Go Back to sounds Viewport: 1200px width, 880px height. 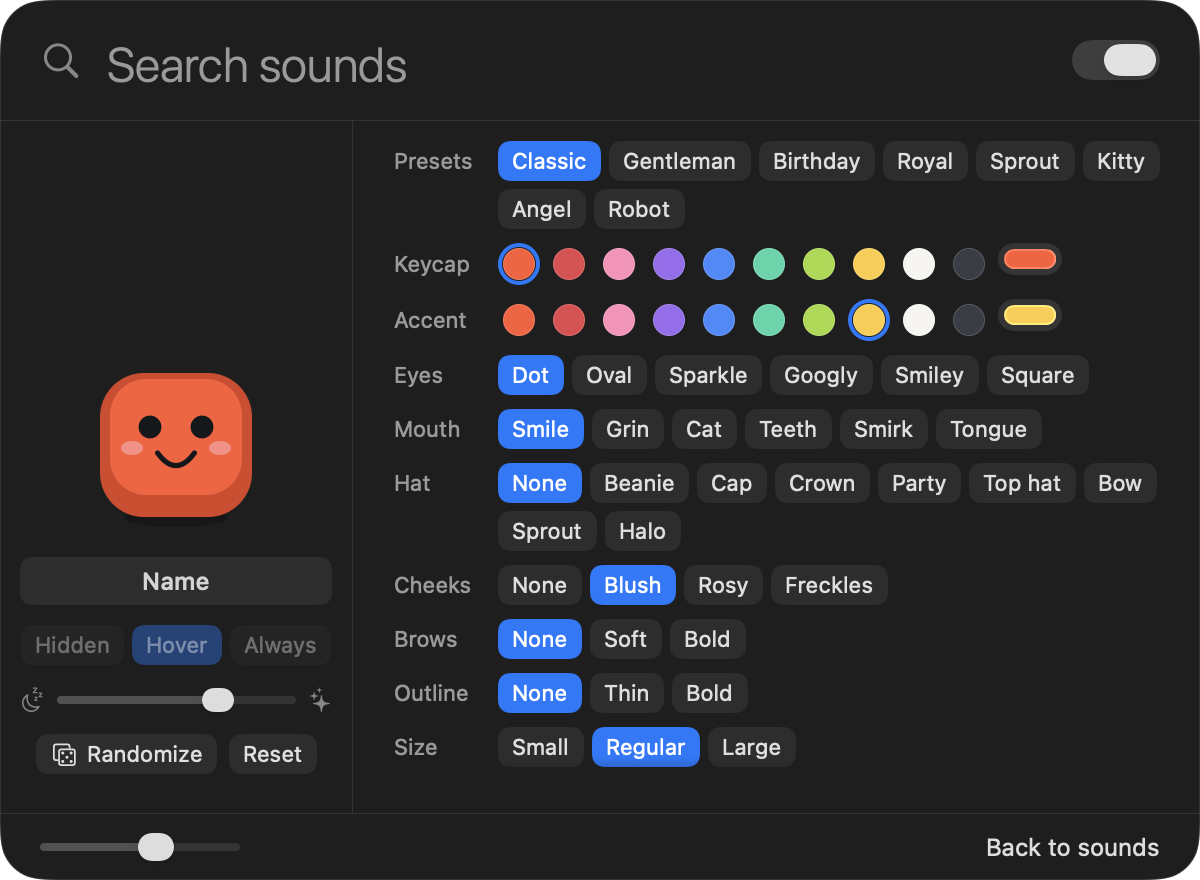click(1072, 847)
